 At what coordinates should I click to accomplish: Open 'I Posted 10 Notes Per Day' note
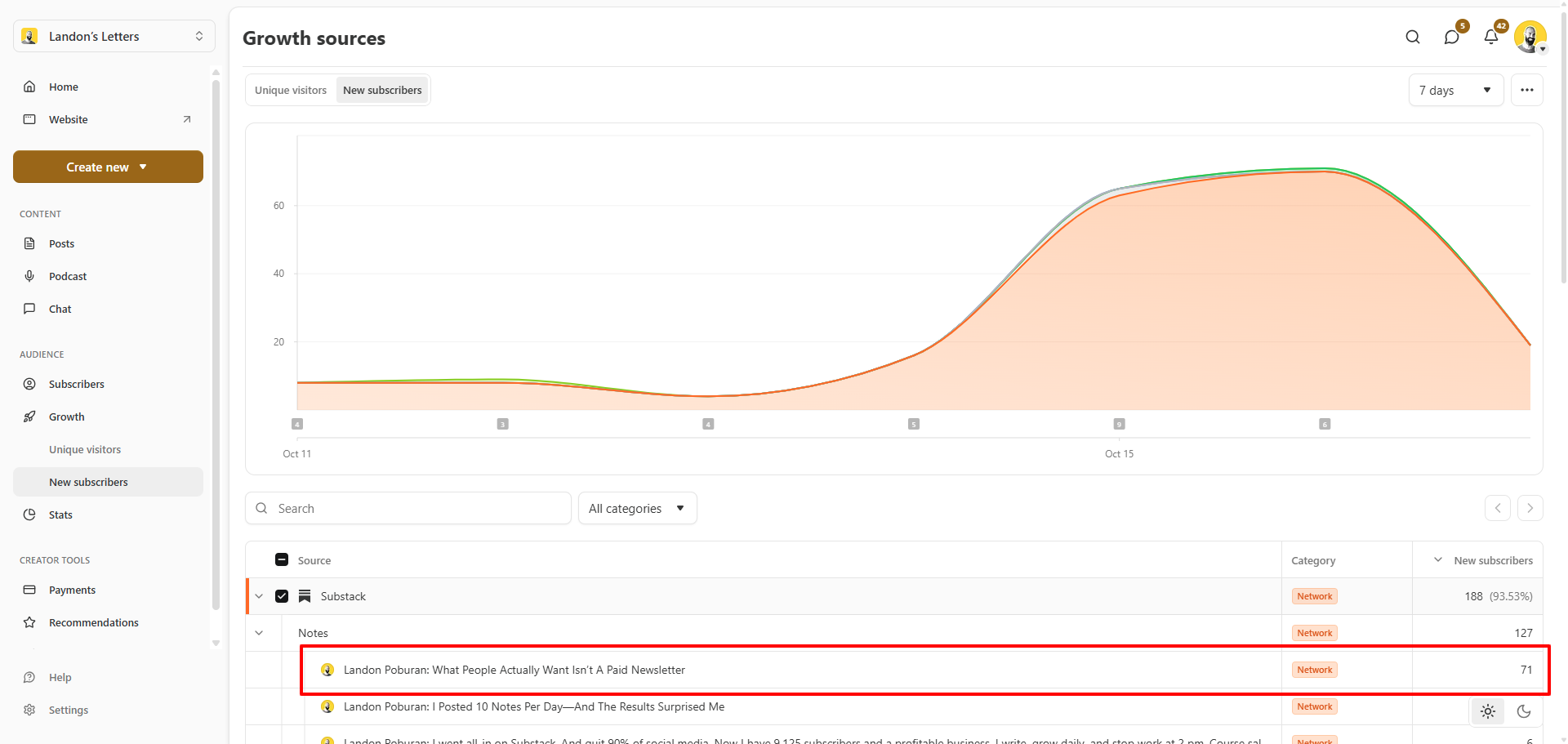pos(534,706)
